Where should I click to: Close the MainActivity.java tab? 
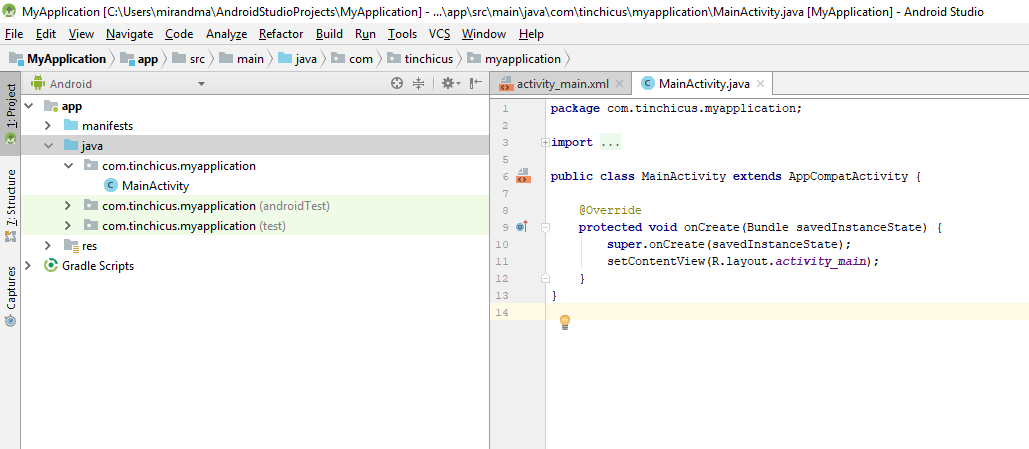pyautogui.click(x=760, y=84)
